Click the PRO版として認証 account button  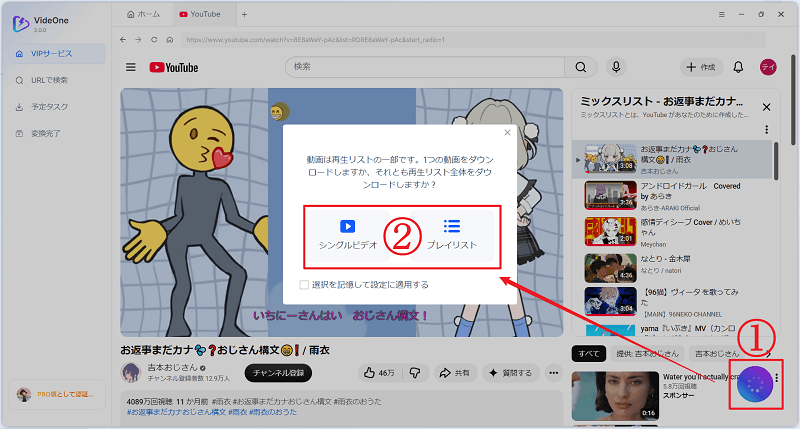[x=57, y=394]
